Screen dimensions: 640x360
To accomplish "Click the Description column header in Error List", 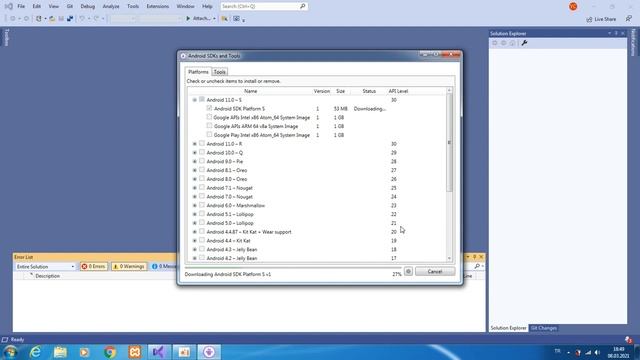I will click(x=47, y=276).
